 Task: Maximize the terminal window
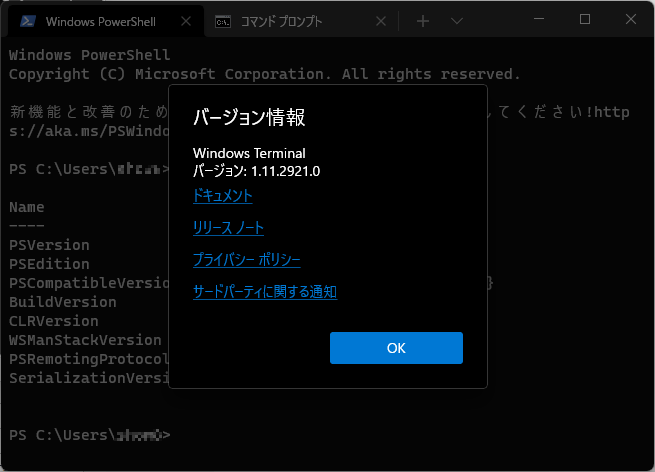[585, 19]
